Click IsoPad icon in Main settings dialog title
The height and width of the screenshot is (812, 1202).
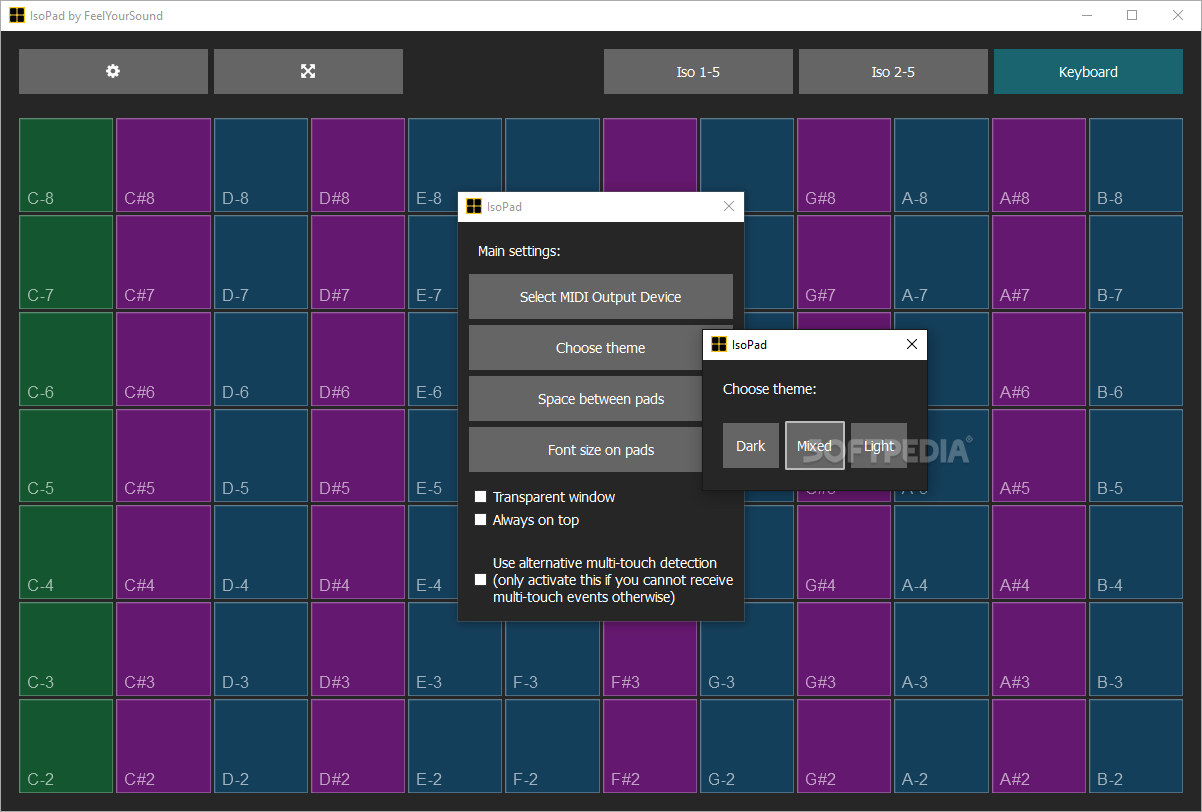click(x=474, y=207)
